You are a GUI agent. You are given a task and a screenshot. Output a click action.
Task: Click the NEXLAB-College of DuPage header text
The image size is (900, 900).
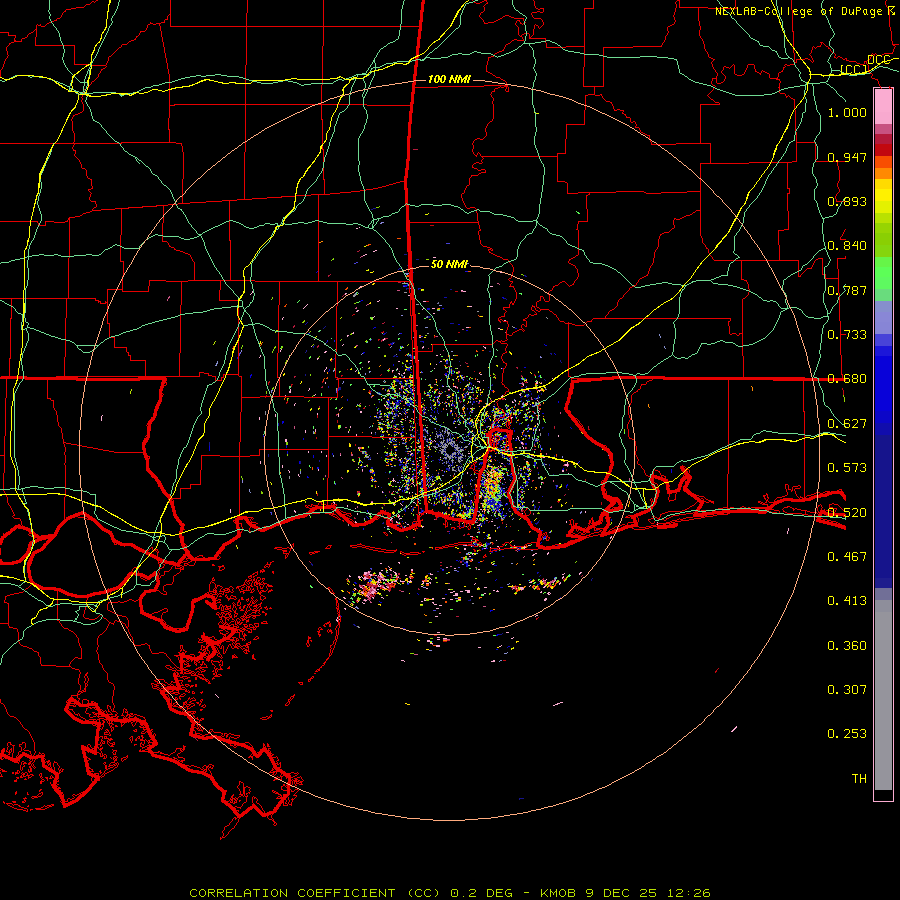799,11
